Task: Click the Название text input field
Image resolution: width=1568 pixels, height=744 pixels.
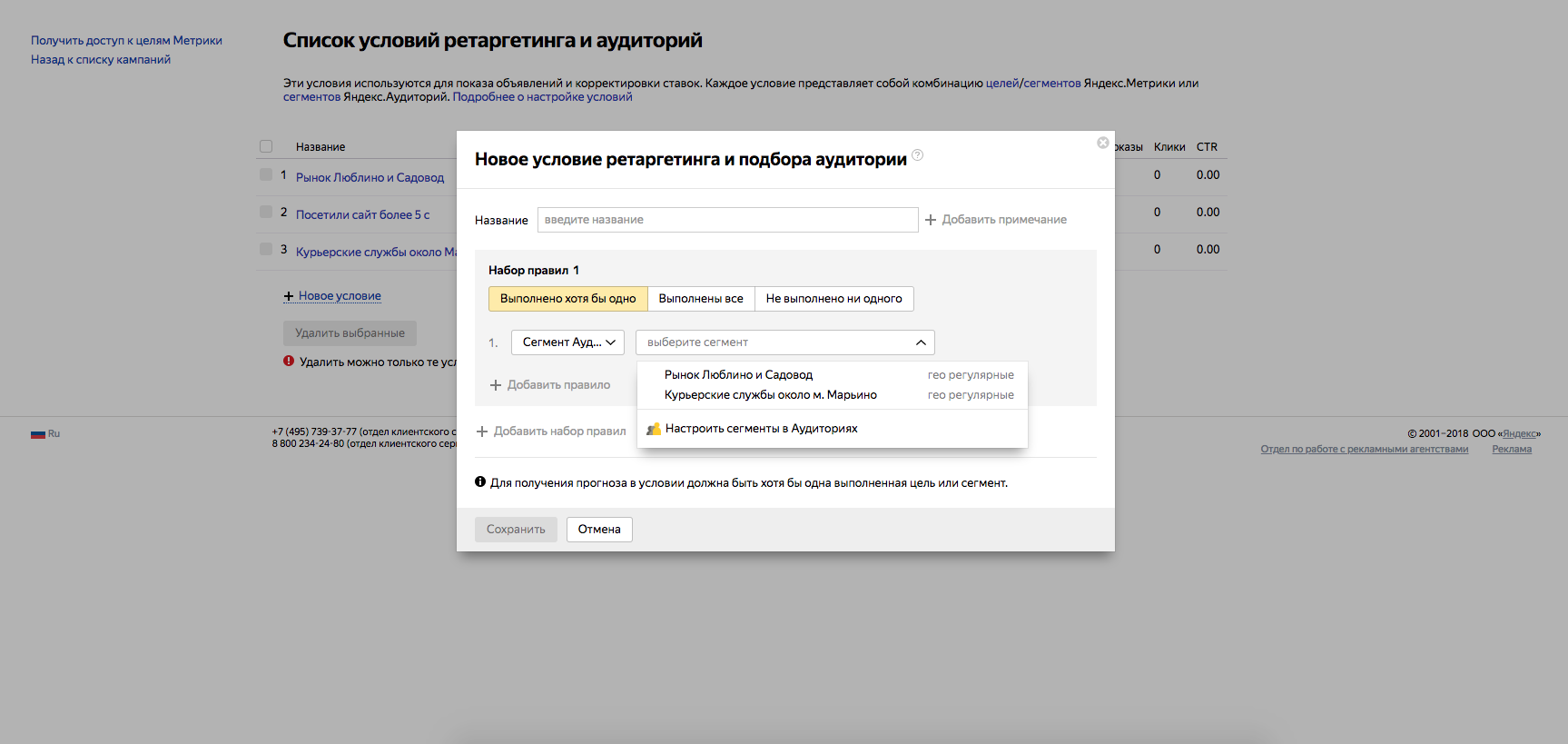Action: (x=727, y=220)
